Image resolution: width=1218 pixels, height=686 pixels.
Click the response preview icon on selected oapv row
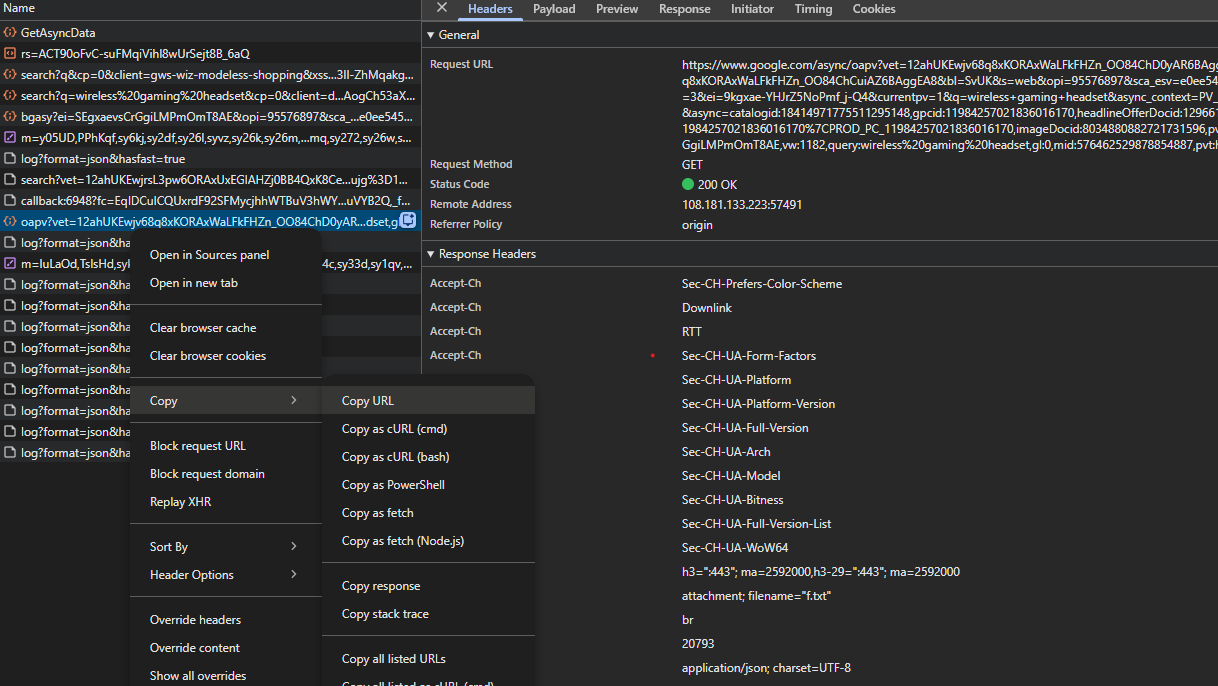(x=408, y=221)
